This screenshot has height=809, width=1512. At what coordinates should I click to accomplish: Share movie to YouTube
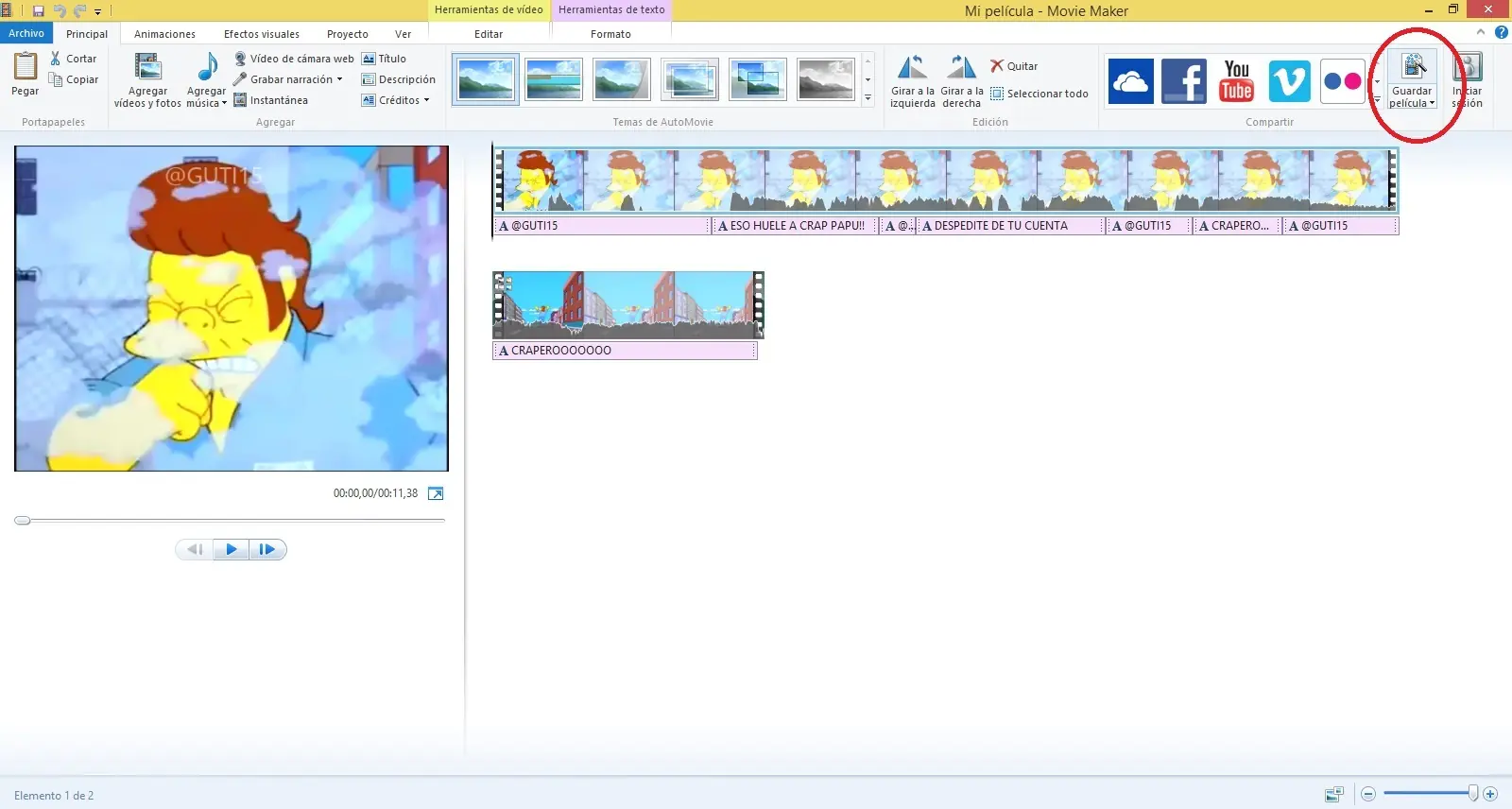click(1236, 81)
